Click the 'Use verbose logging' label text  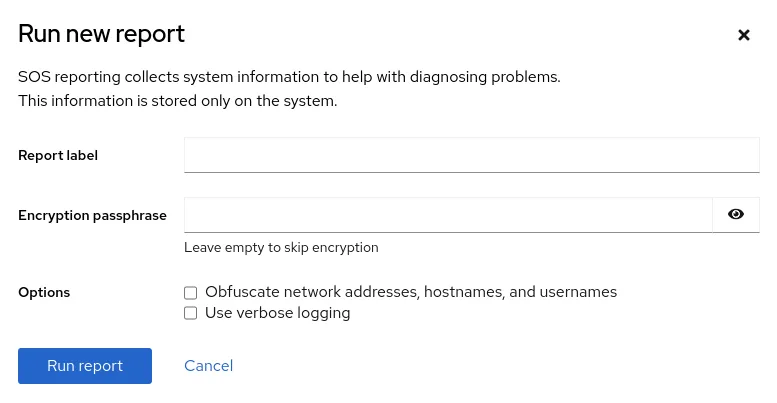[277, 313]
